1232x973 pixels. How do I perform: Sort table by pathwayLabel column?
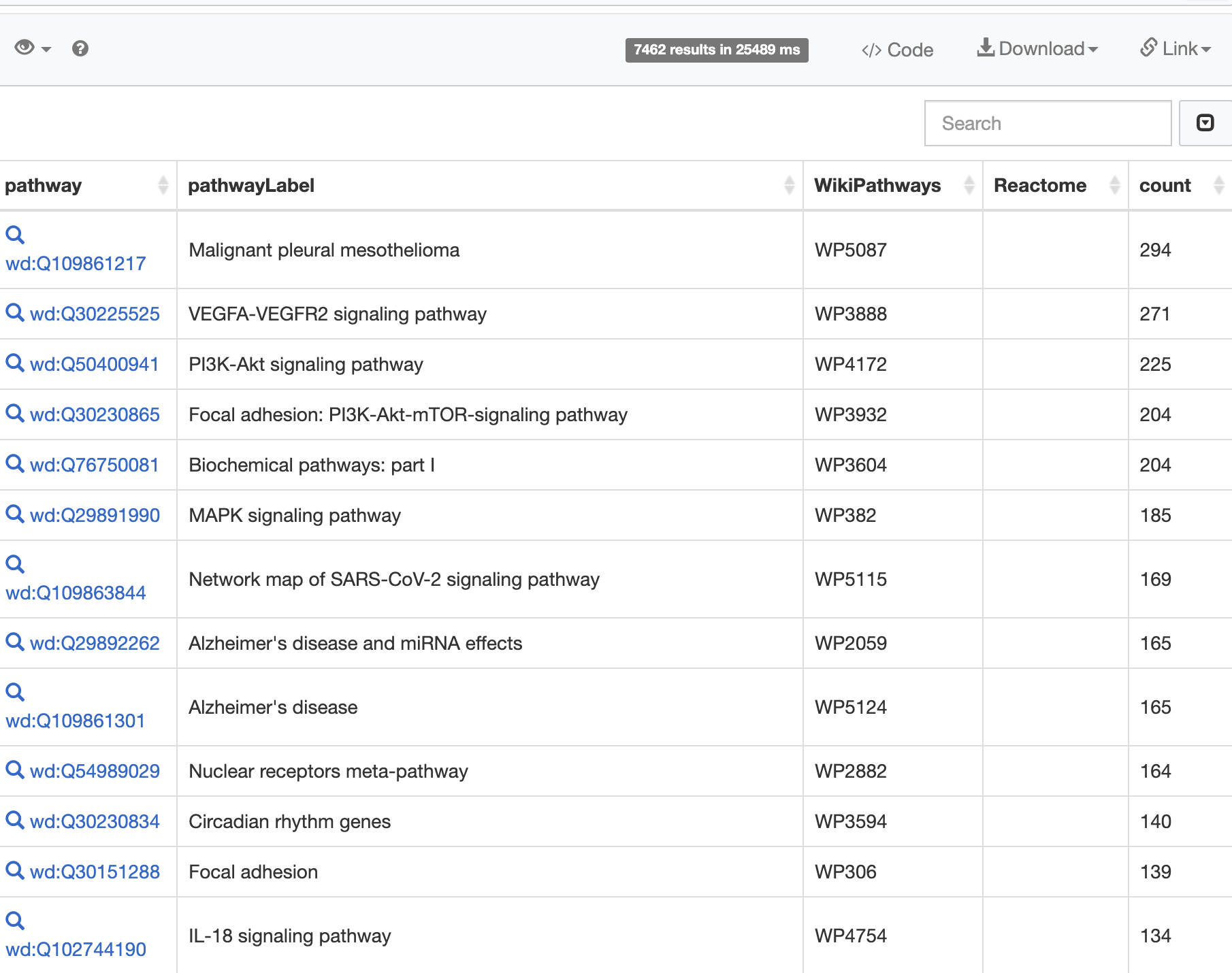pos(789,185)
